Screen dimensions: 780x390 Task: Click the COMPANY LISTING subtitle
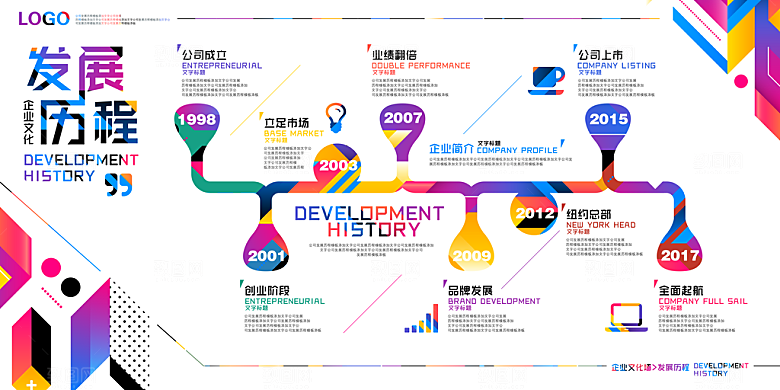click(x=616, y=66)
